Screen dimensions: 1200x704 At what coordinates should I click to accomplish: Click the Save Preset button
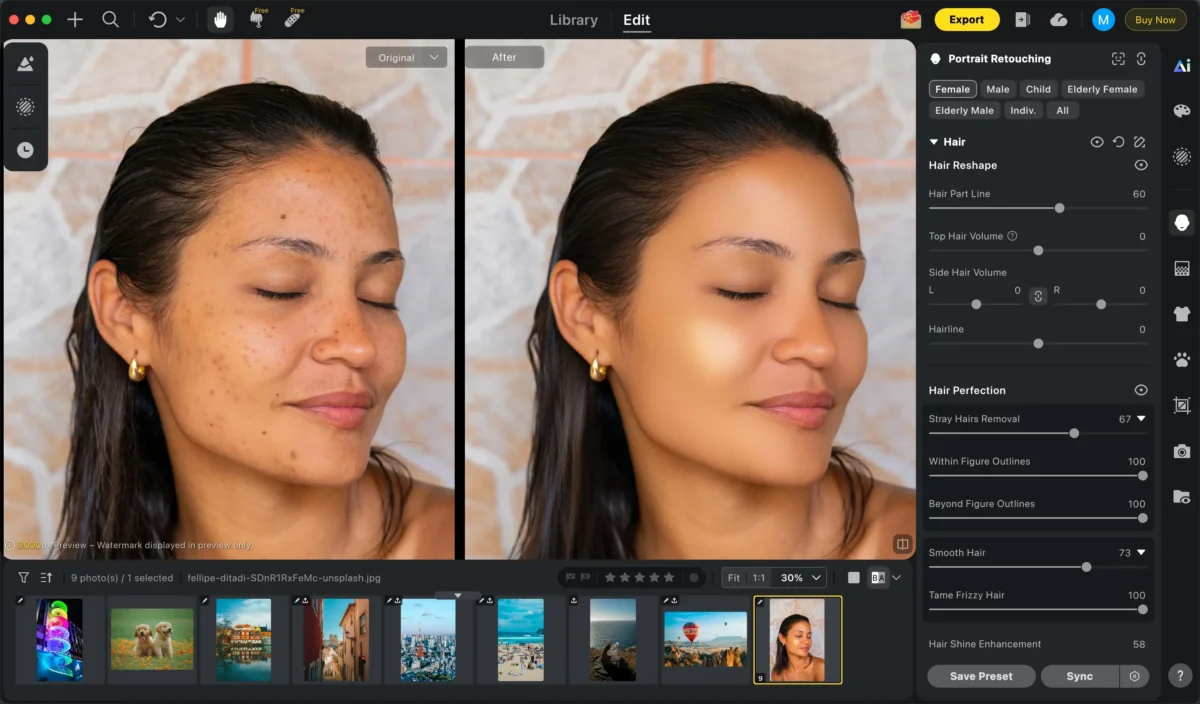[980, 676]
